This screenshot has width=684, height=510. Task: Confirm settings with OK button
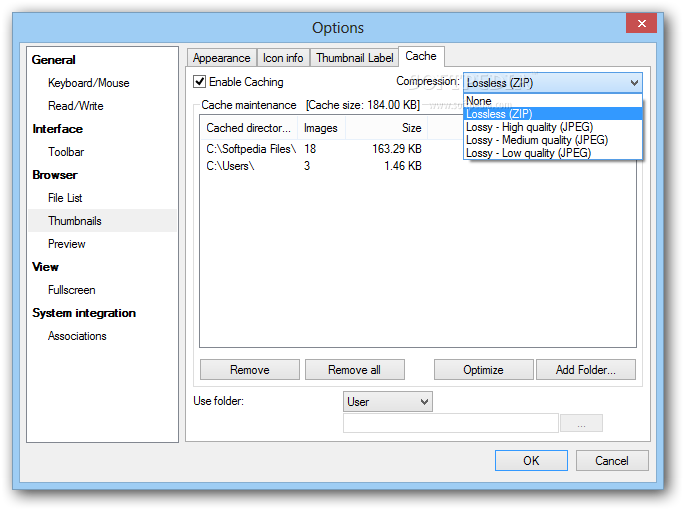[x=531, y=460]
